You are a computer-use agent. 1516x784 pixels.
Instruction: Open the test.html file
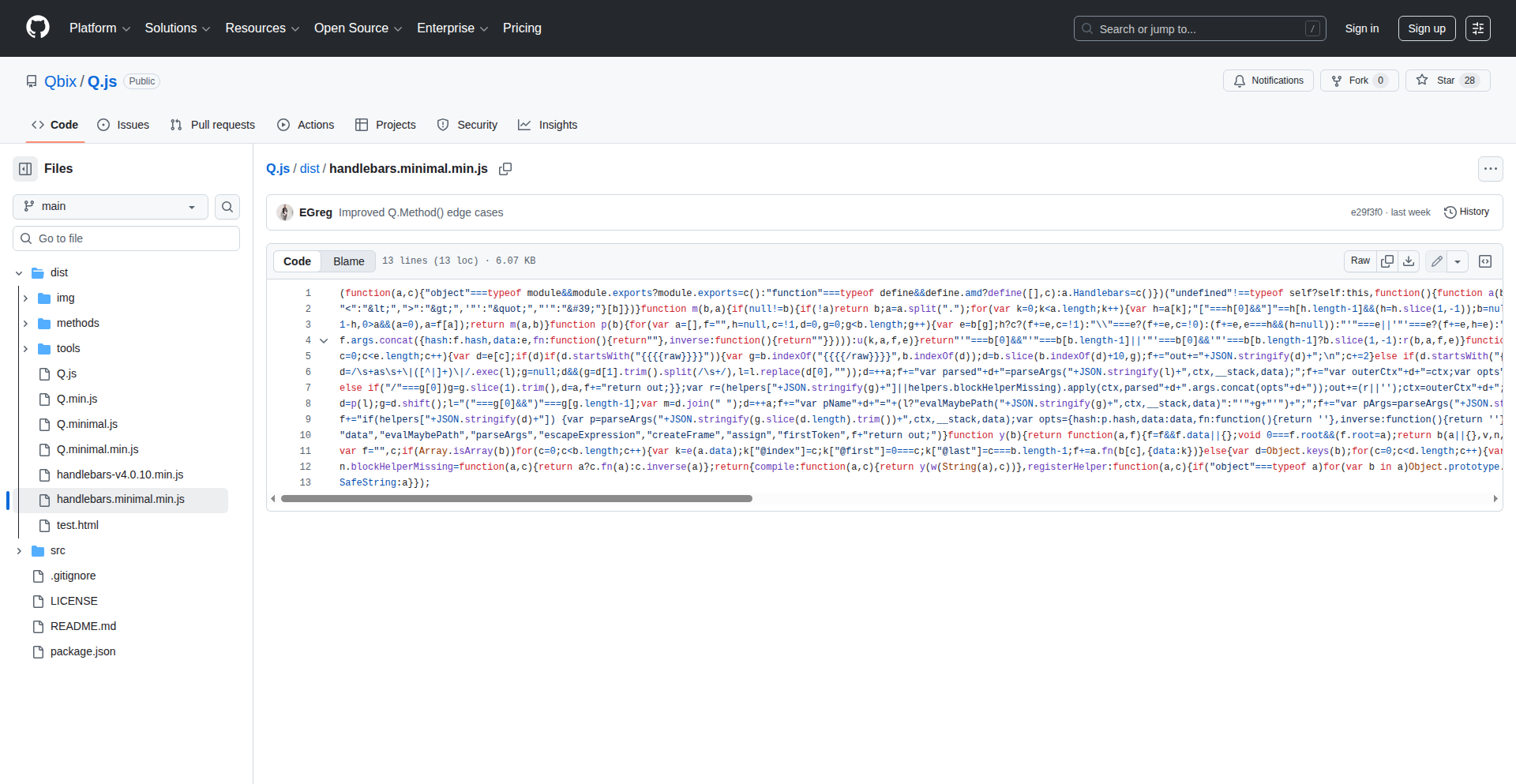click(77, 525)
